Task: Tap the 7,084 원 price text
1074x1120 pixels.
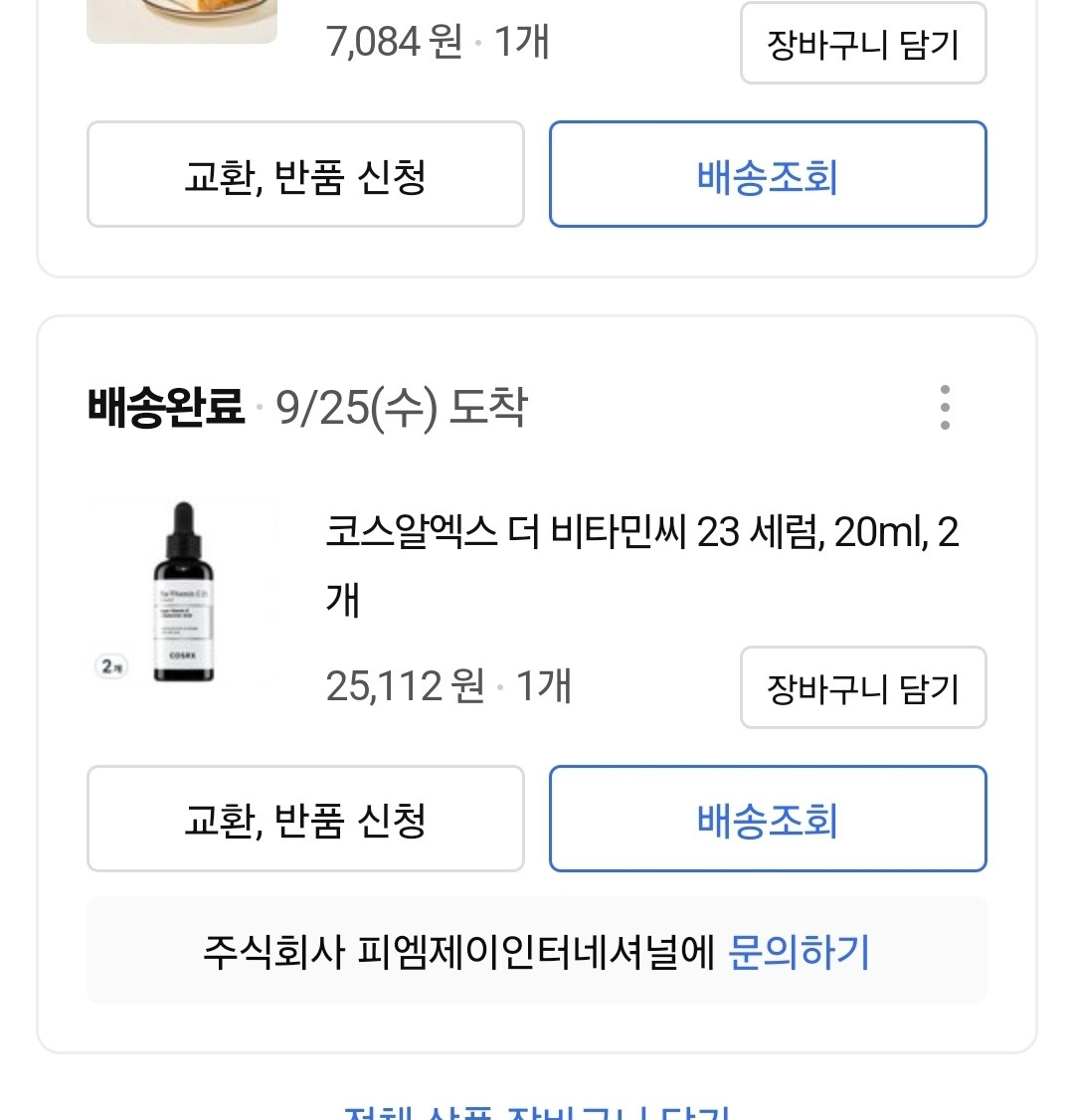Action: pyautogui.click(x=394, y=43)
